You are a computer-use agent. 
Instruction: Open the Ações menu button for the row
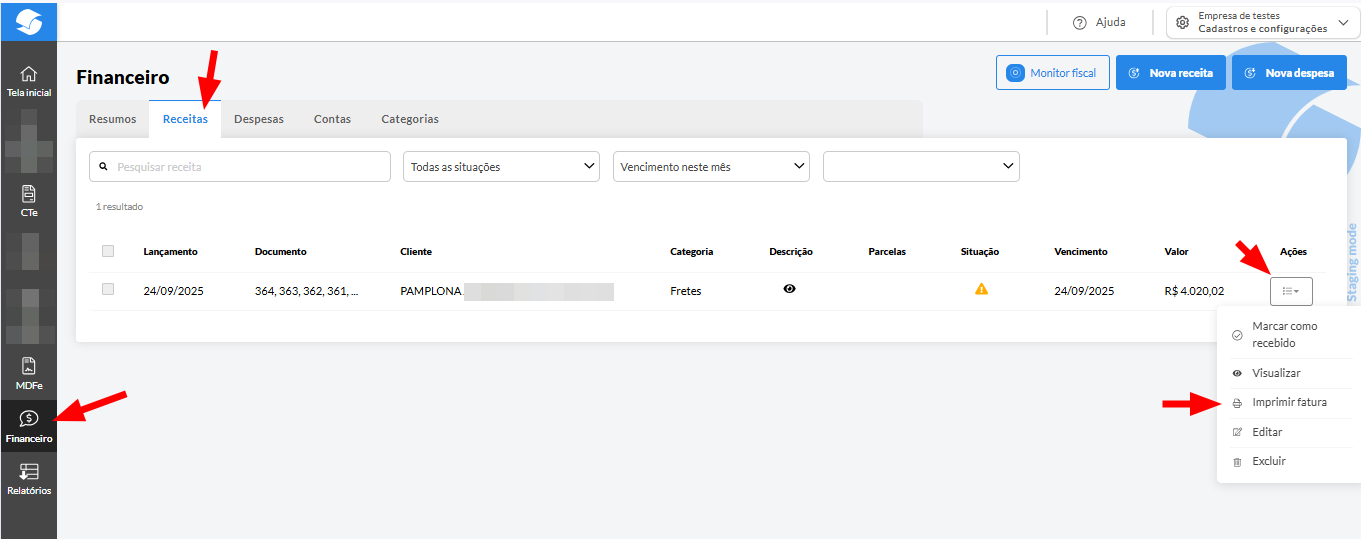[x=1291, y=291]
